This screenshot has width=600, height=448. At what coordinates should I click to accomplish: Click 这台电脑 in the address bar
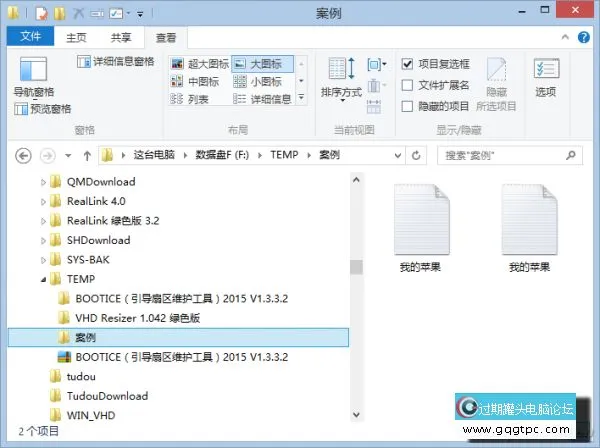[x=154, y=155]
